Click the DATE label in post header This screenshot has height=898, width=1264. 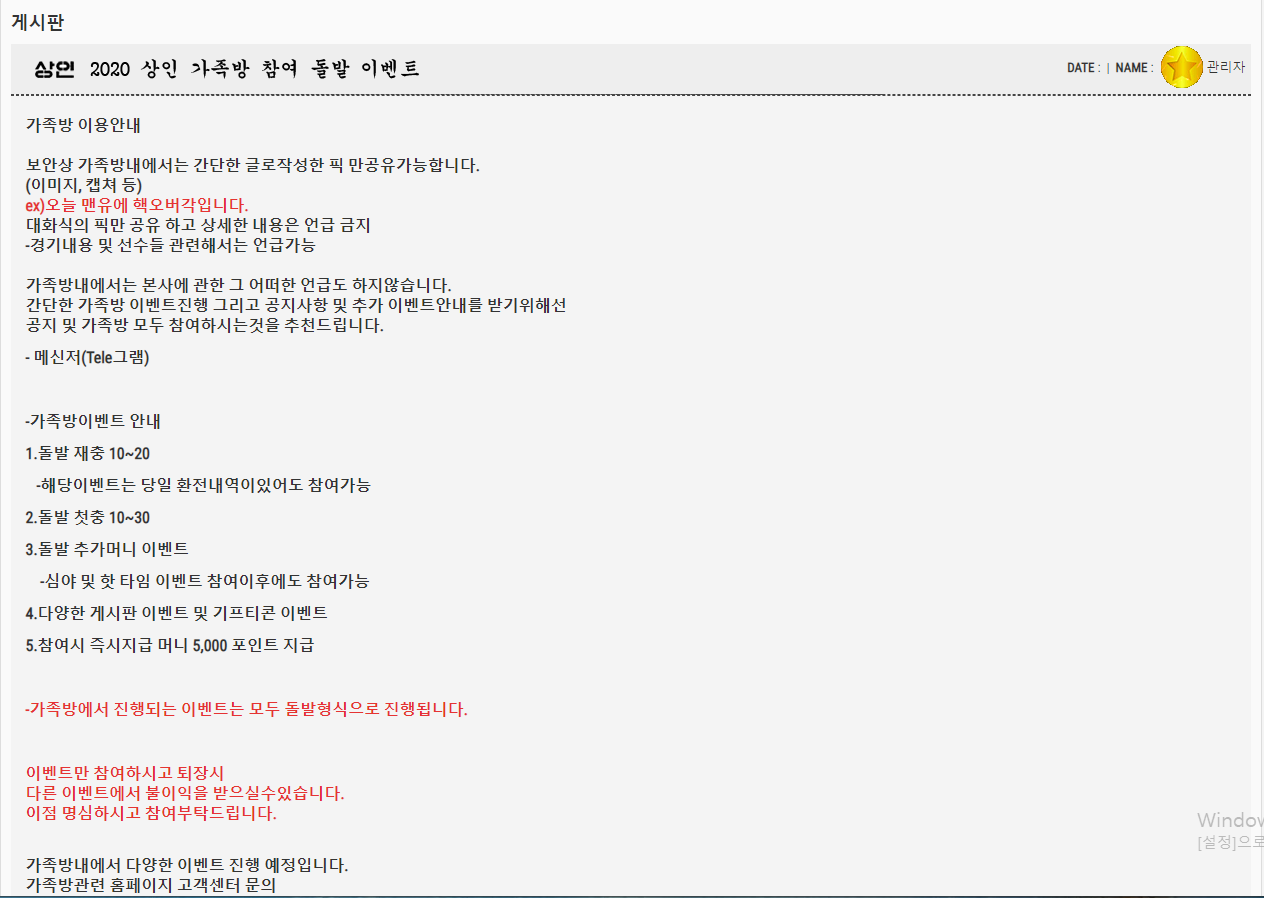(1082, 68)
